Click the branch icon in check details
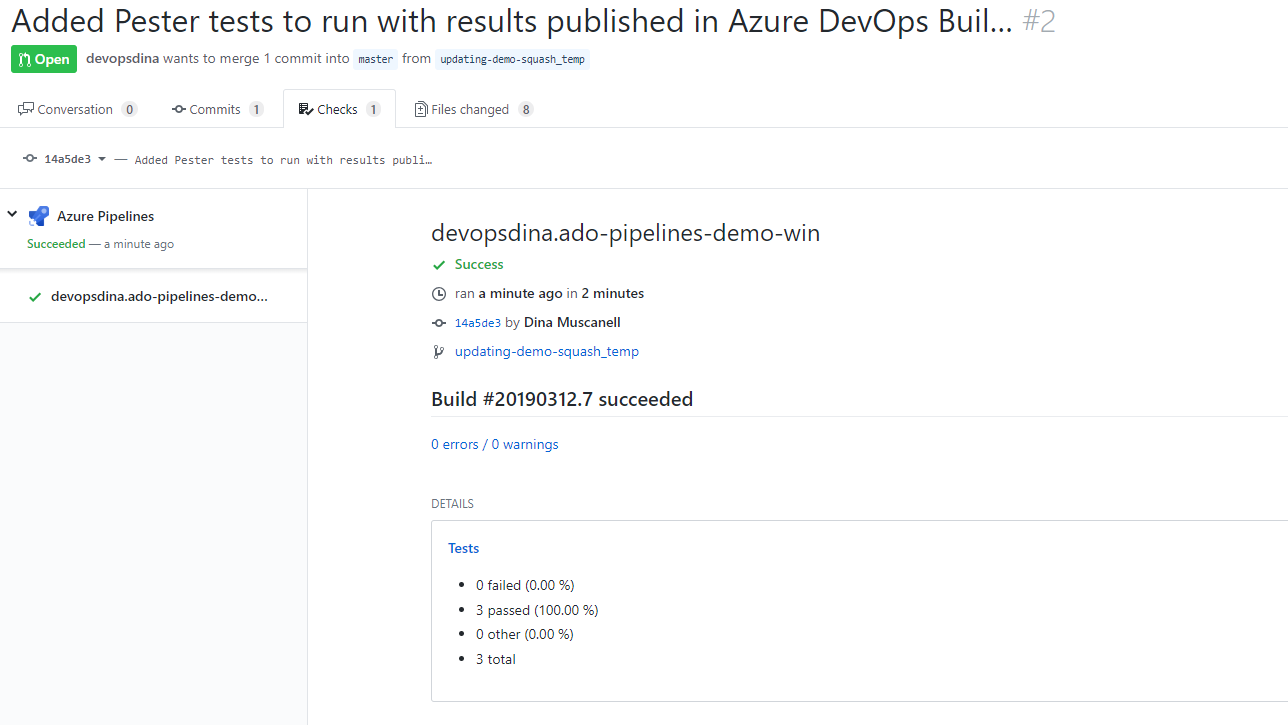 [438, 352]
